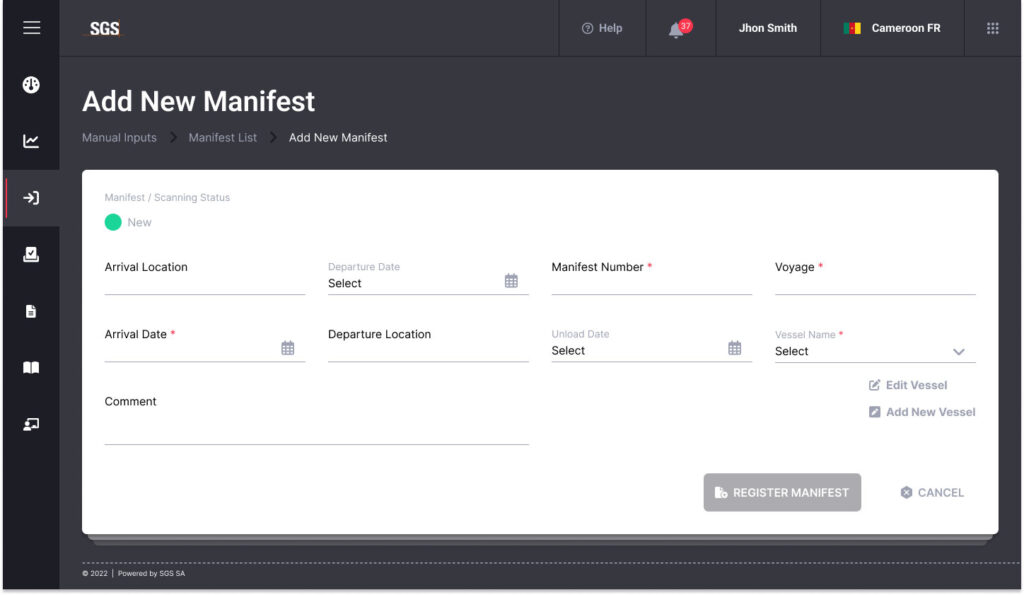
Task: Open the Jhon Smith user menu
Action: [767, 28]
